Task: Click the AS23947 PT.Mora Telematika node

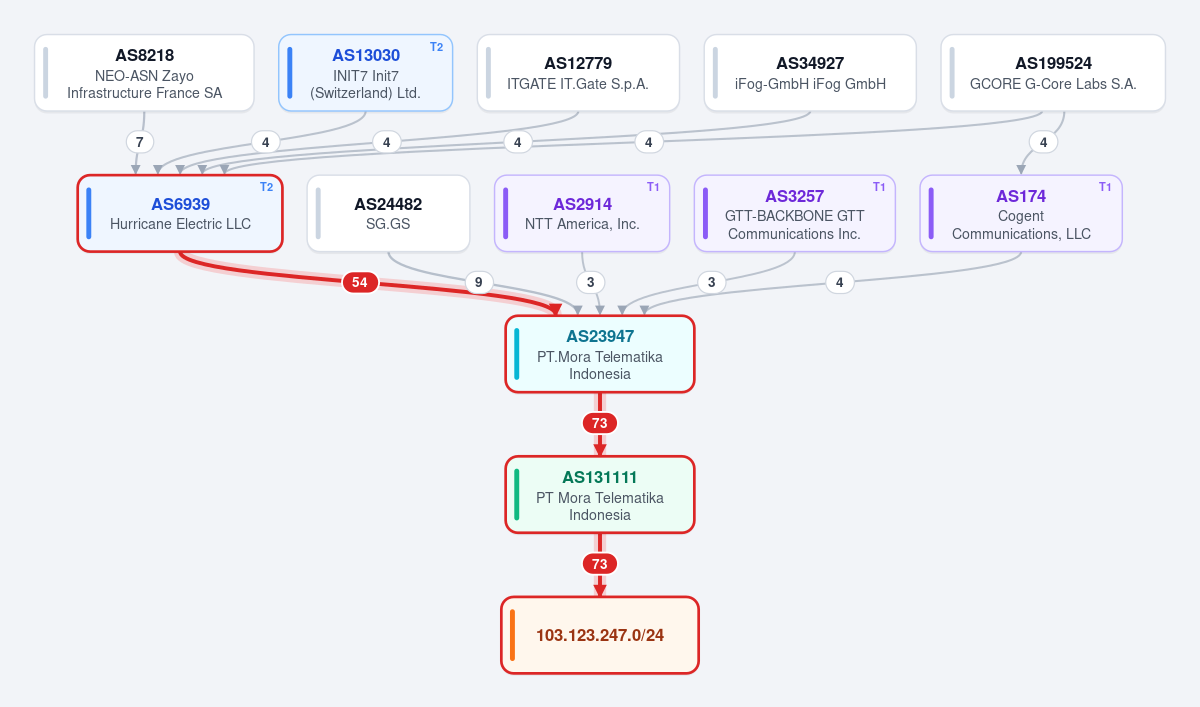Action: [600, 354]
